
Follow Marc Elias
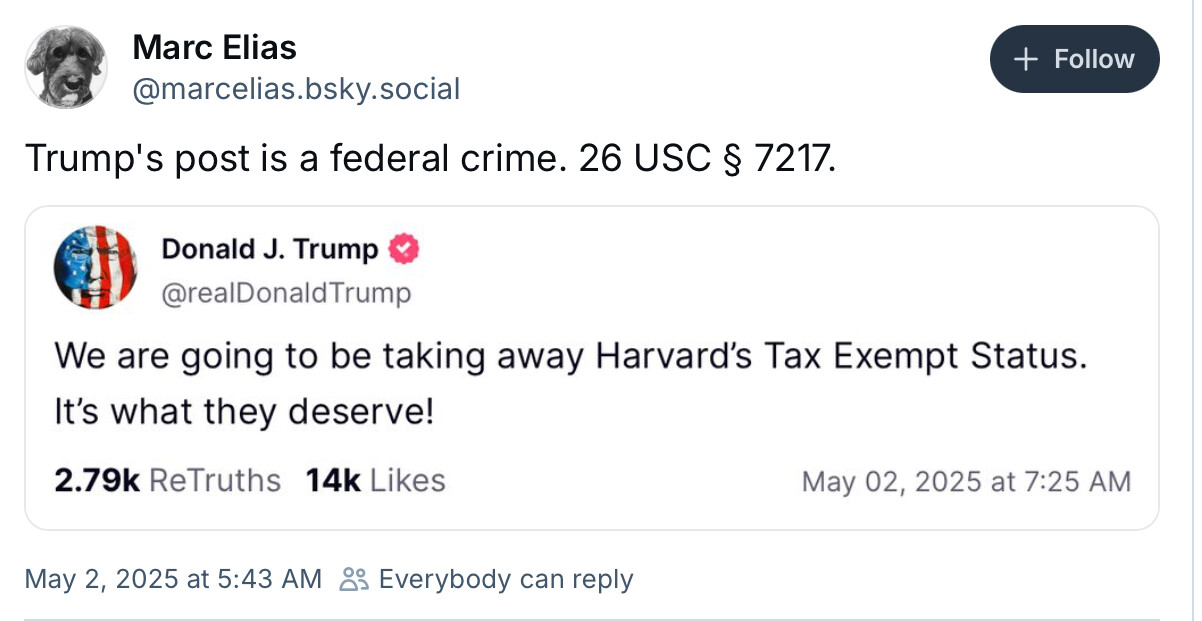coord(1074,59)
